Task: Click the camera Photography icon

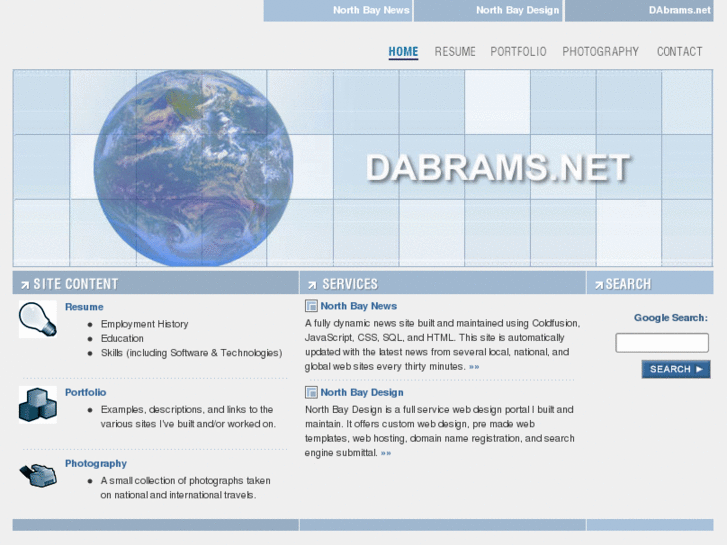Action: pyautogui.click(x=38, y=475)
